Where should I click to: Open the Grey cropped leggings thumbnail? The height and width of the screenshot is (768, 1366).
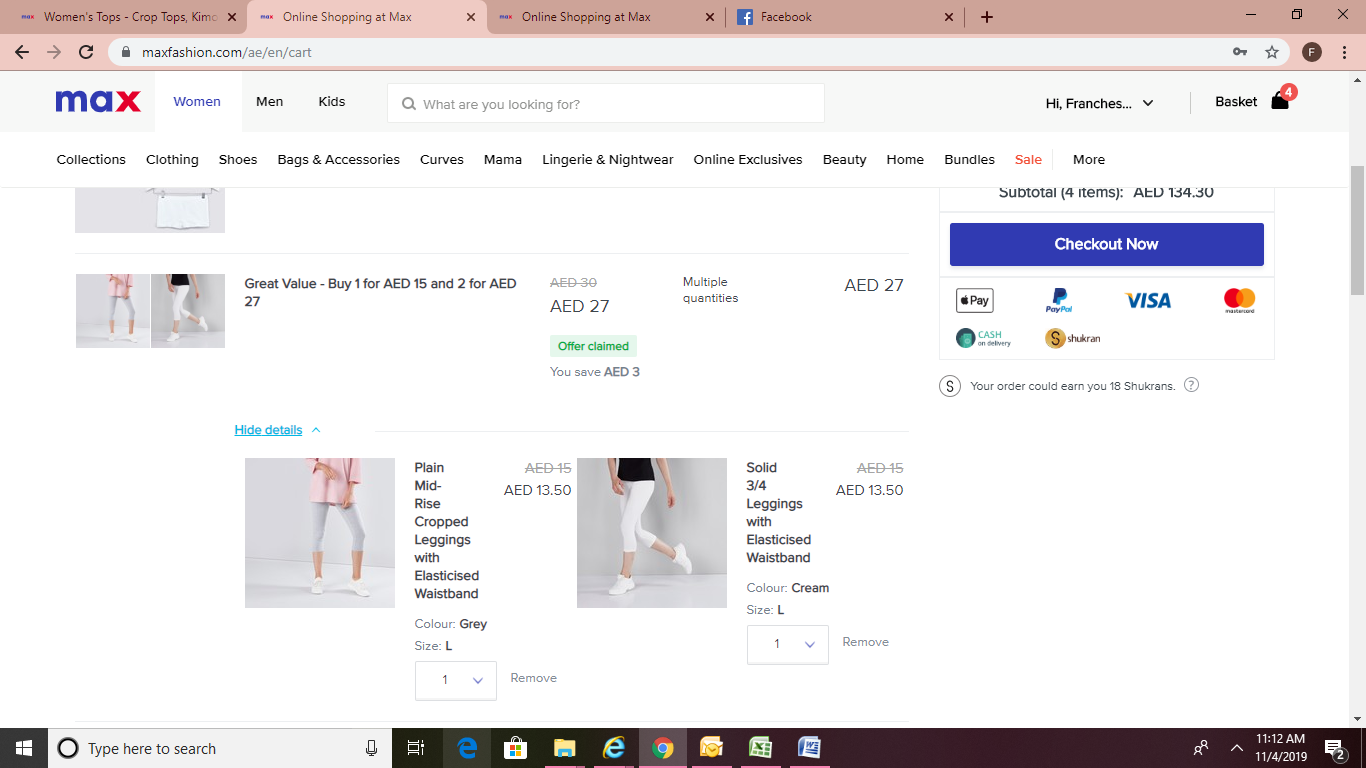point(320,533)
